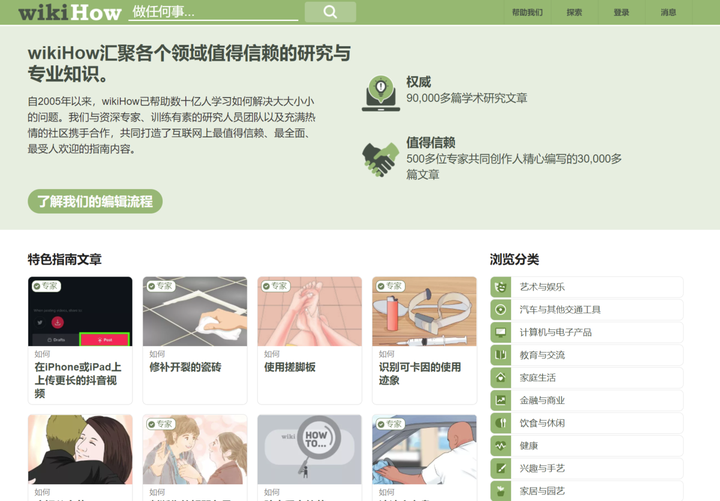The width and height of the screenshot is (720, 501).
Task: Open the 健康 category link
Action: point(587,445)
